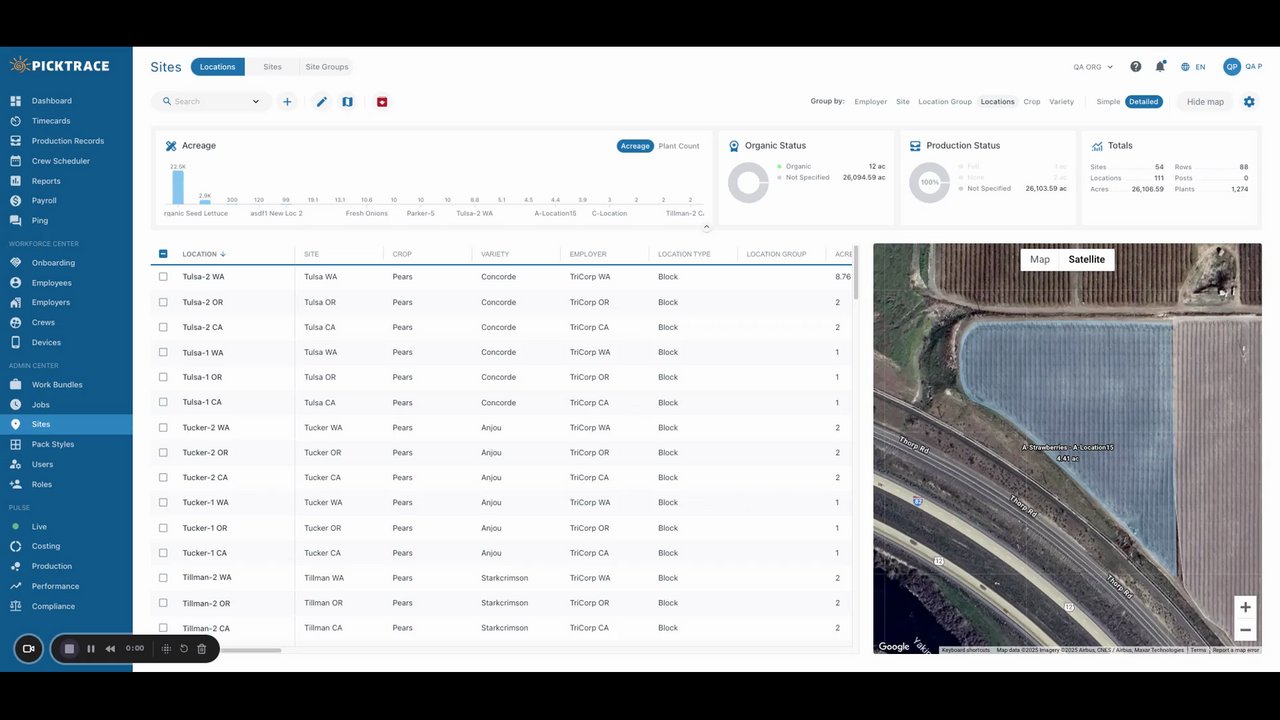Sort by the Location Type column header
The height and width of the screenshot is (720, 1280).
(684, 254)
